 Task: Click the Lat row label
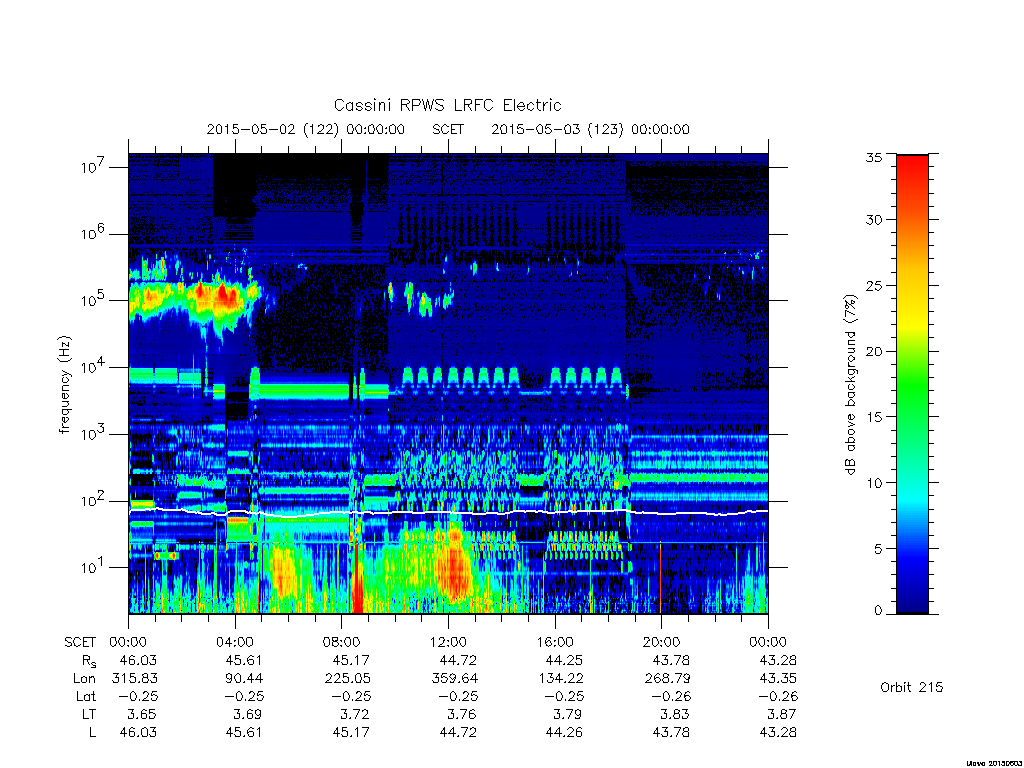[x=86, y=696]
